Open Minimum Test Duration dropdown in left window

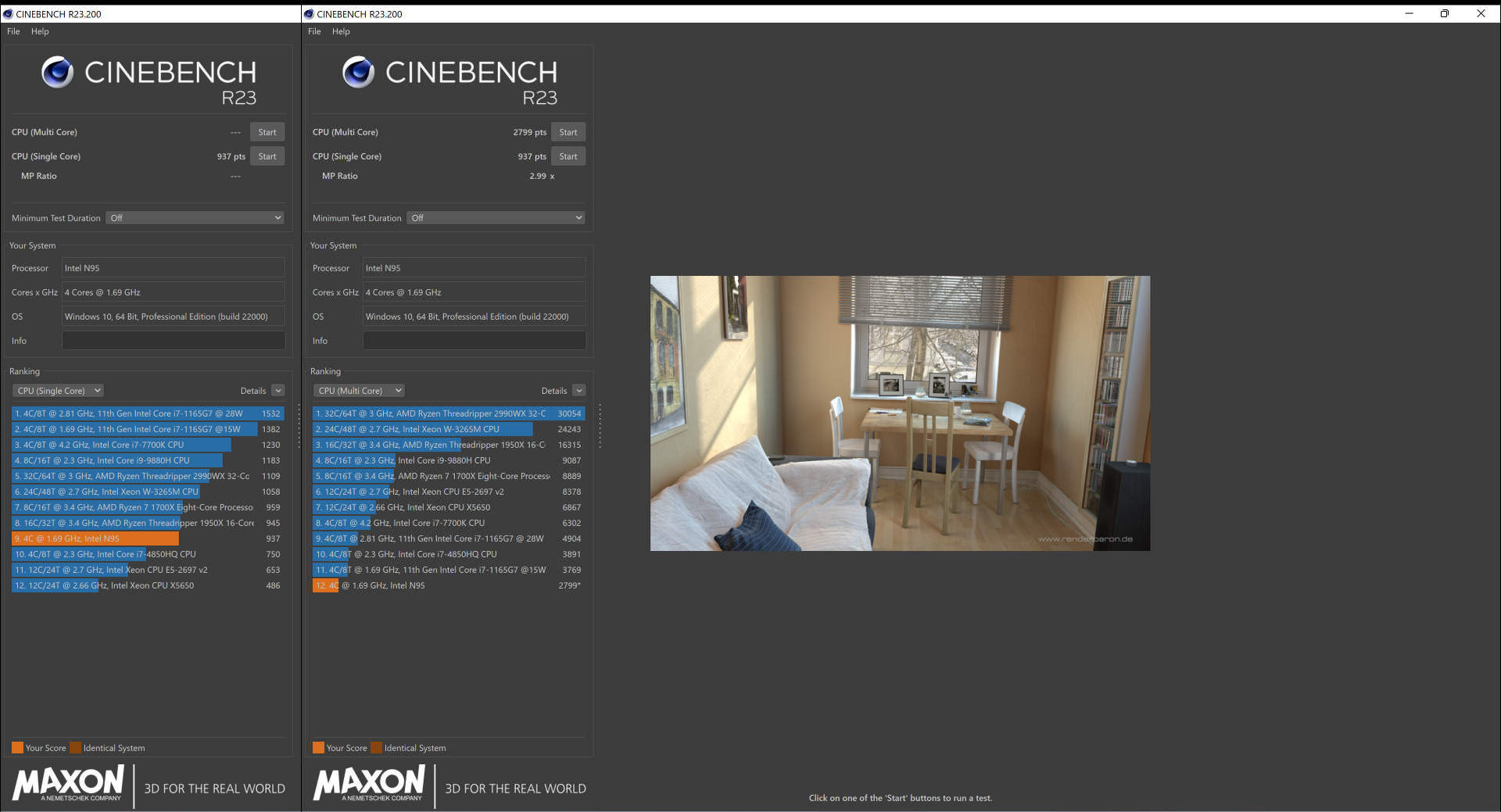click(x=195, y=218)
